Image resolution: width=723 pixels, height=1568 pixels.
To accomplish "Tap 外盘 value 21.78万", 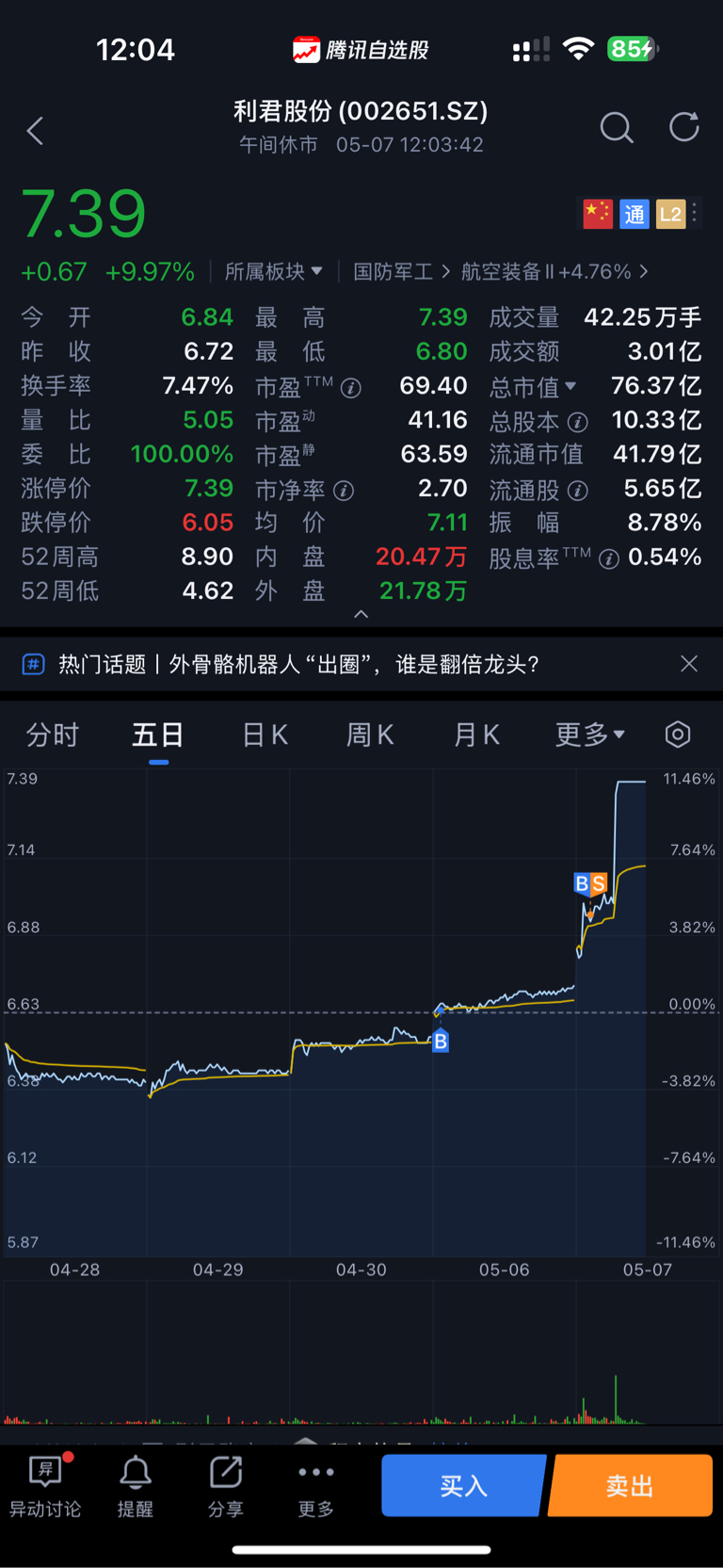I will click(x=424, y=591).
